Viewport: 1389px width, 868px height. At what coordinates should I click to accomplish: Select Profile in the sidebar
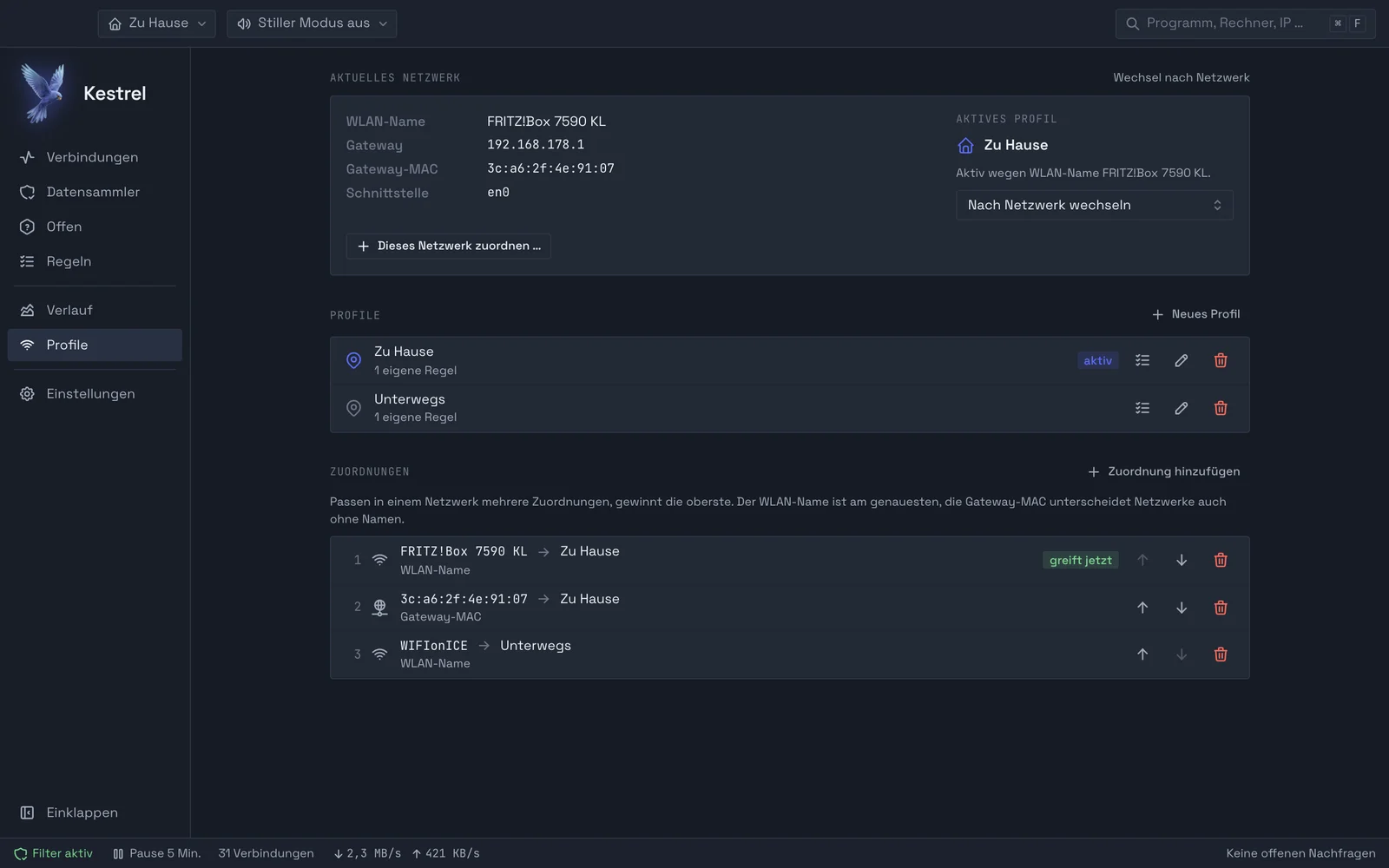tap(95, 345)
